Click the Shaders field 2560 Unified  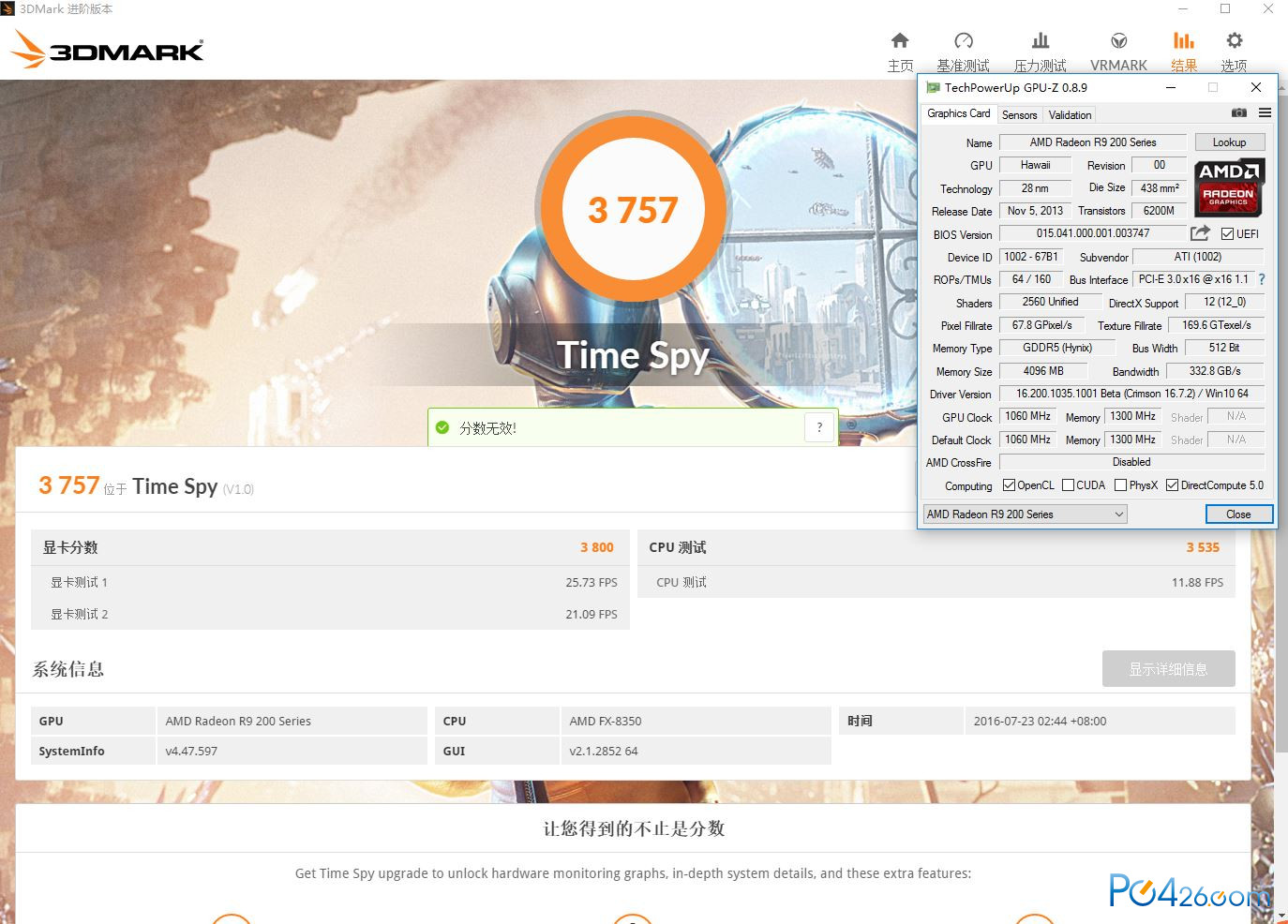click(1050, 302)
